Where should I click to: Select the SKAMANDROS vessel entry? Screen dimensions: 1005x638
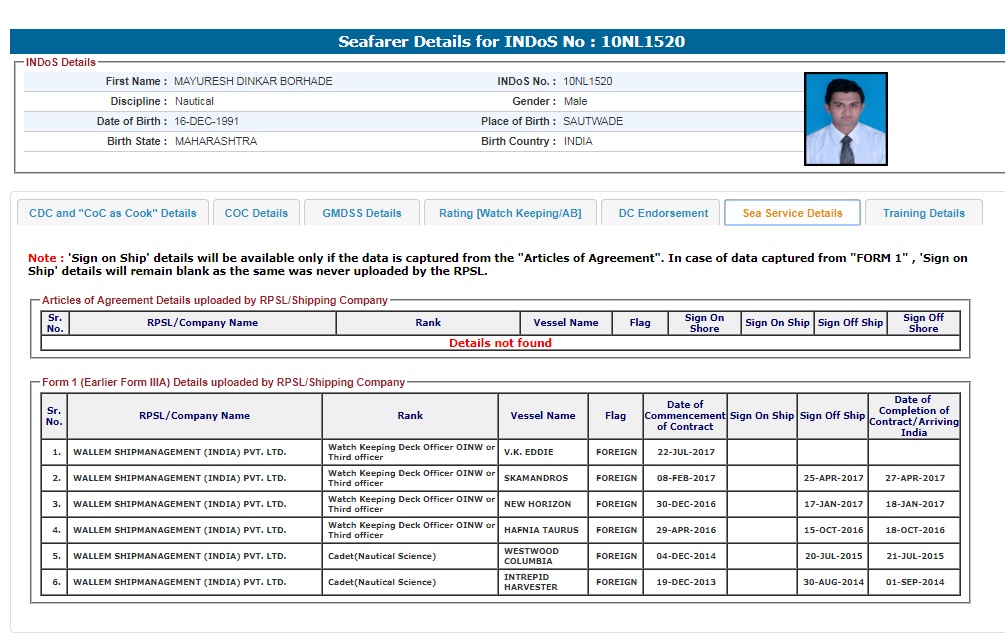point(535,478)
